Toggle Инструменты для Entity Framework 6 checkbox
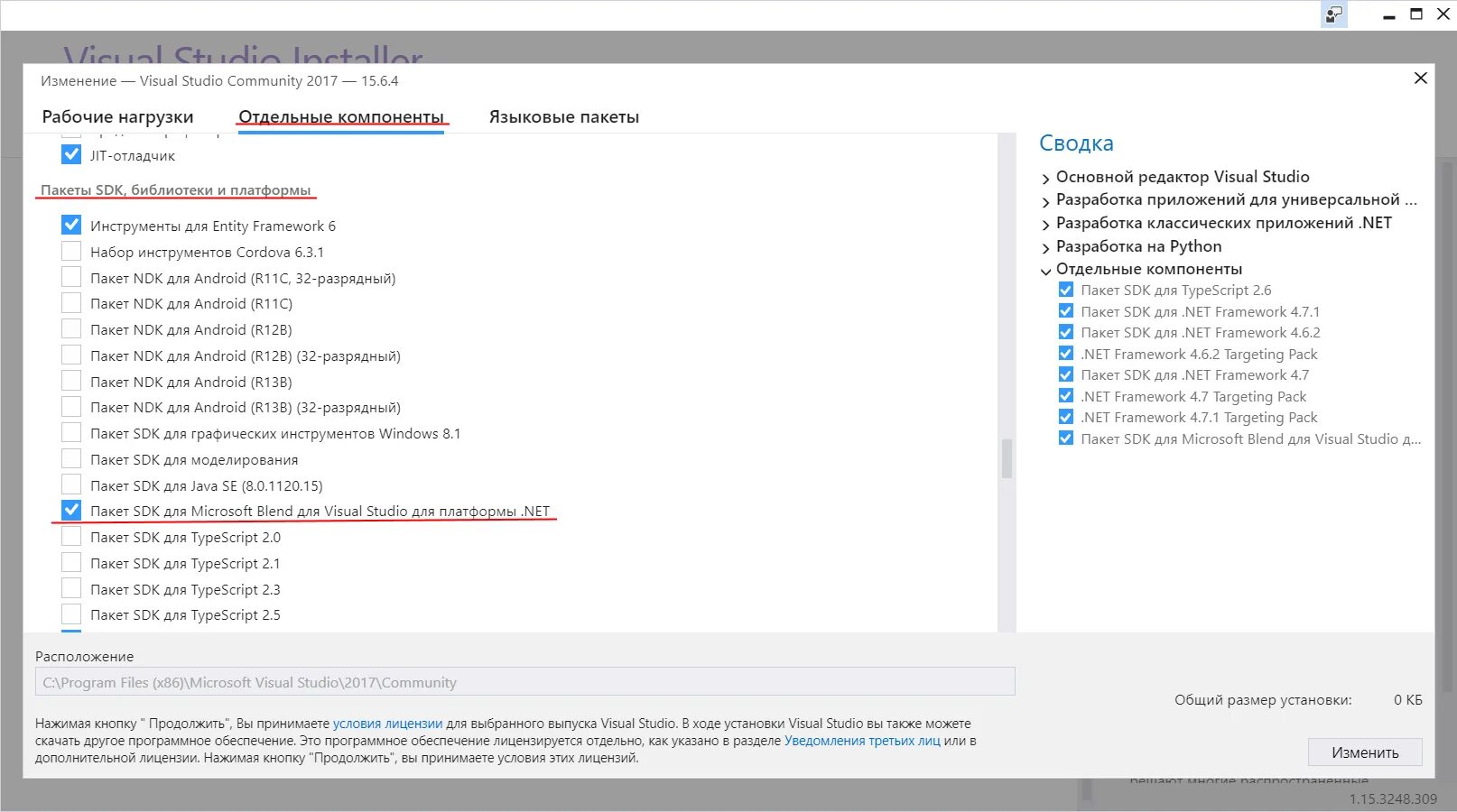The image size is (1457, 812). click(71, 225)
